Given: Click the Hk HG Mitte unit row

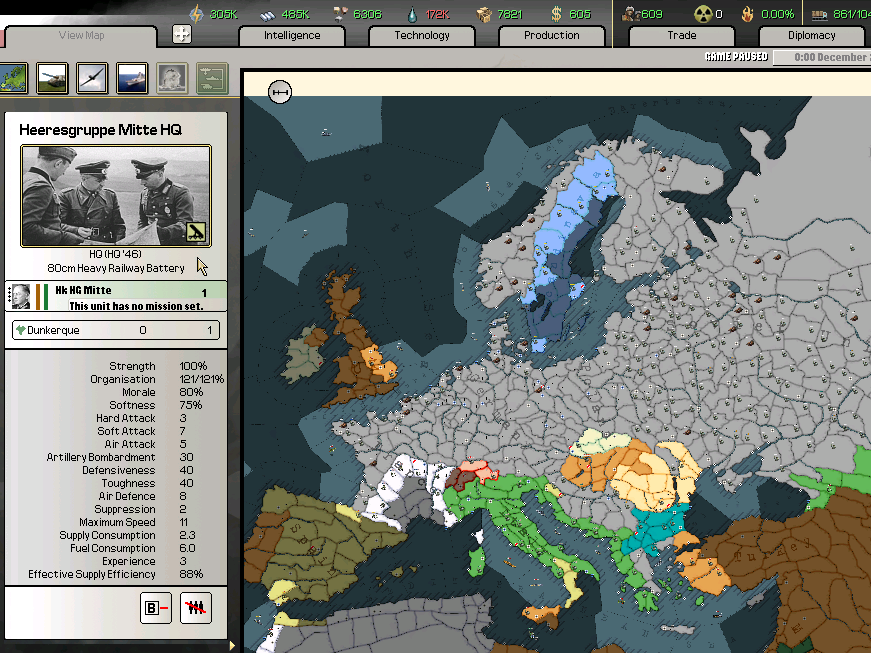Looking at the screenshot, I should [130, 297].
